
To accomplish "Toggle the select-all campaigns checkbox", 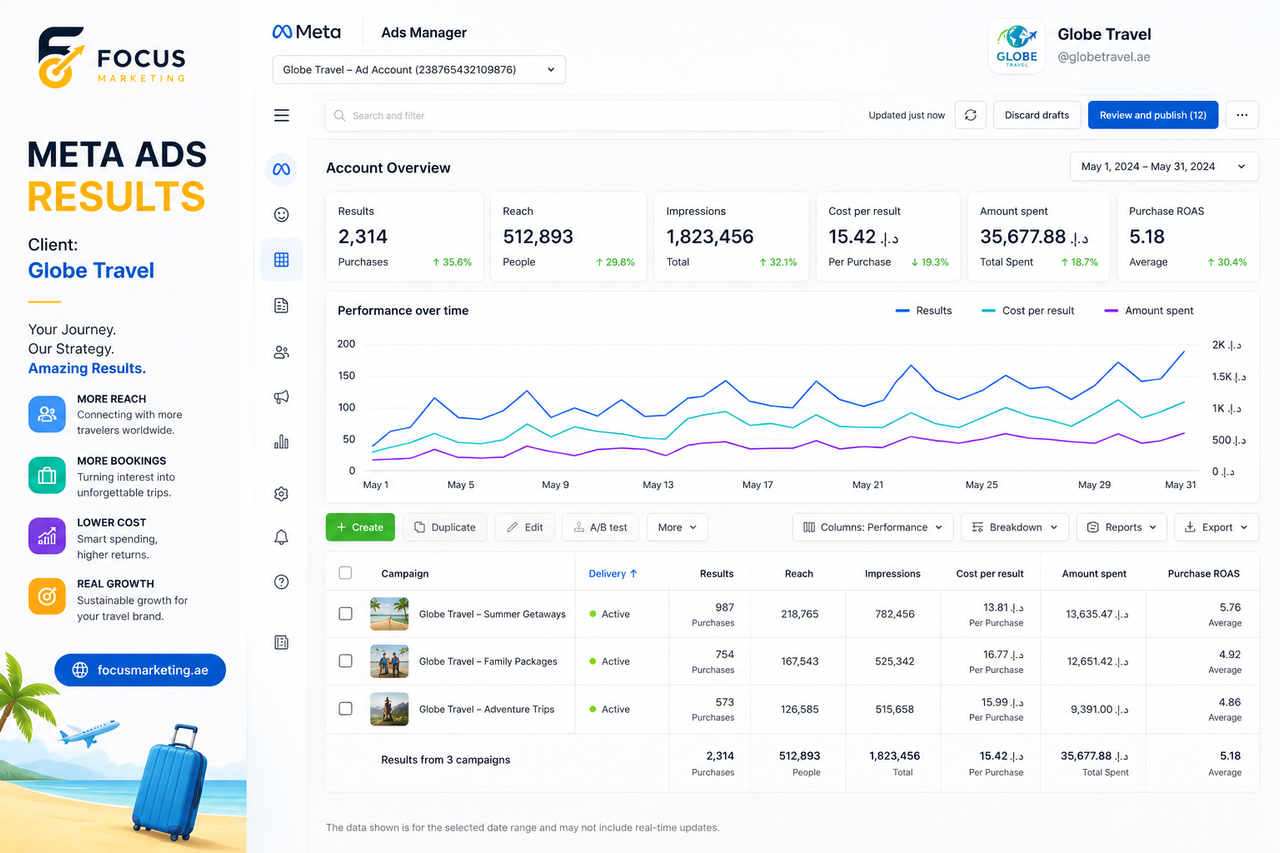I will (x=345, y=573).
